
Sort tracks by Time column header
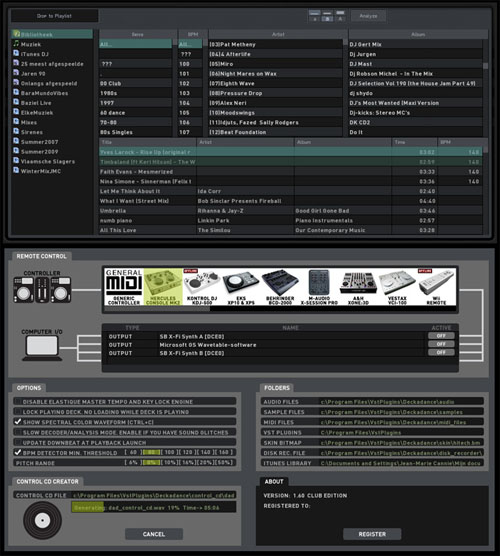(x=414, y=142)
